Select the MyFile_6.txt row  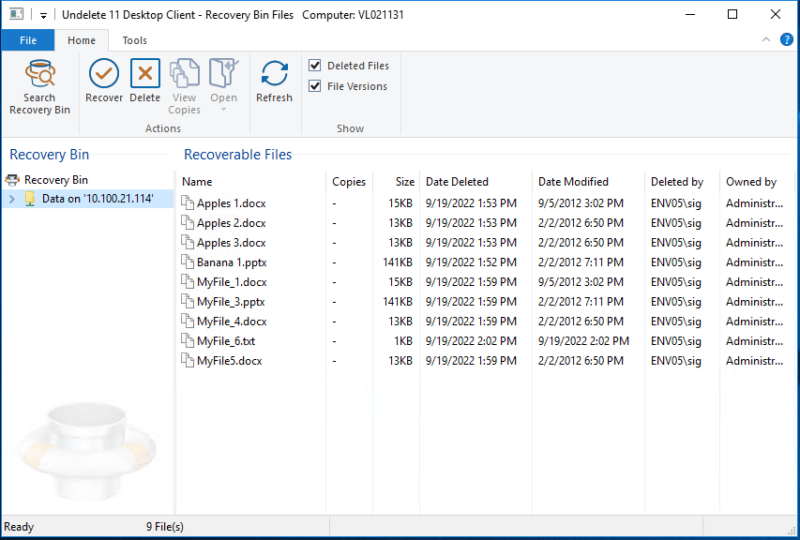pos(226,341)
